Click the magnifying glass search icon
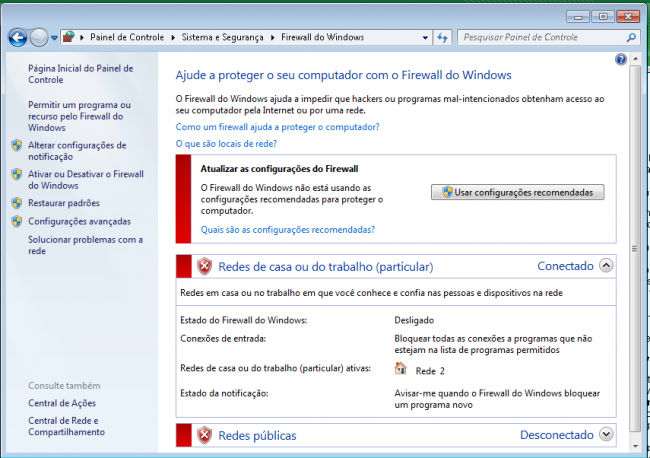The height and width of the screenshot is (458, 650). point(631,38)
